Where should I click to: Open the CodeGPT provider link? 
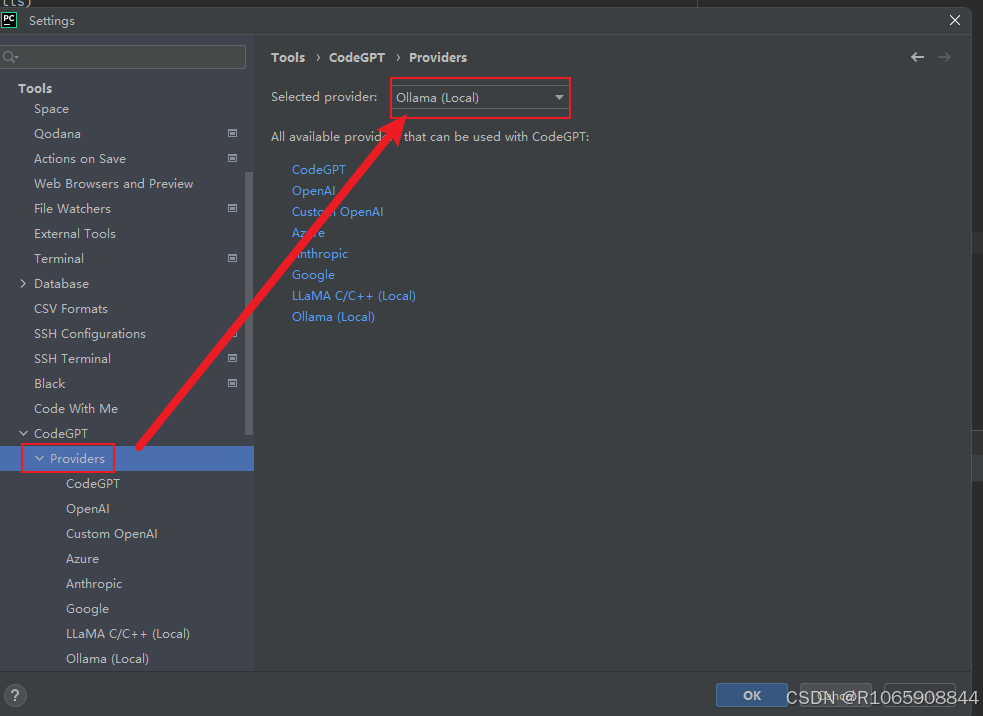318,169
